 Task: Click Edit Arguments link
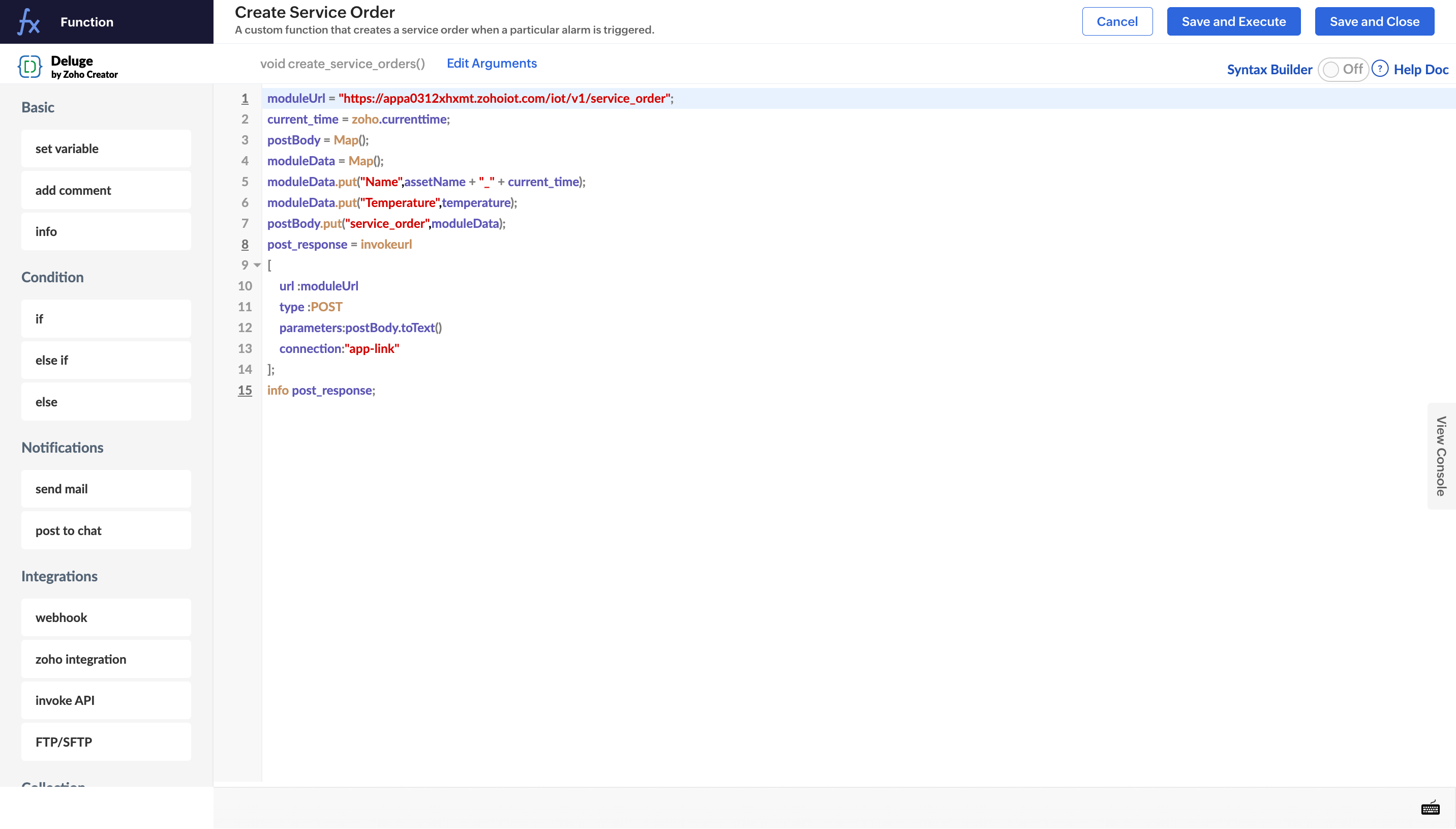pyautogui.click(x=491, y=63)
